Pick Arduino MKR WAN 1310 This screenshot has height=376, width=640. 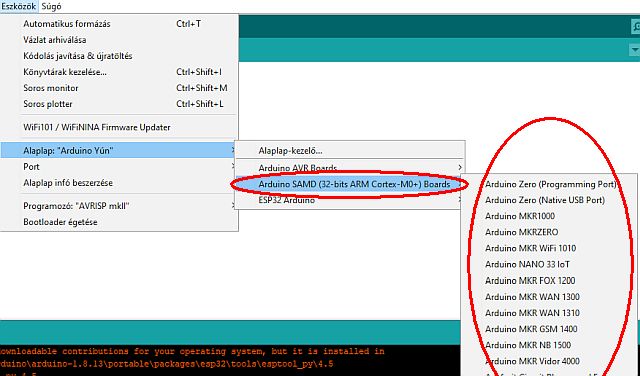(x=549, y=313)
